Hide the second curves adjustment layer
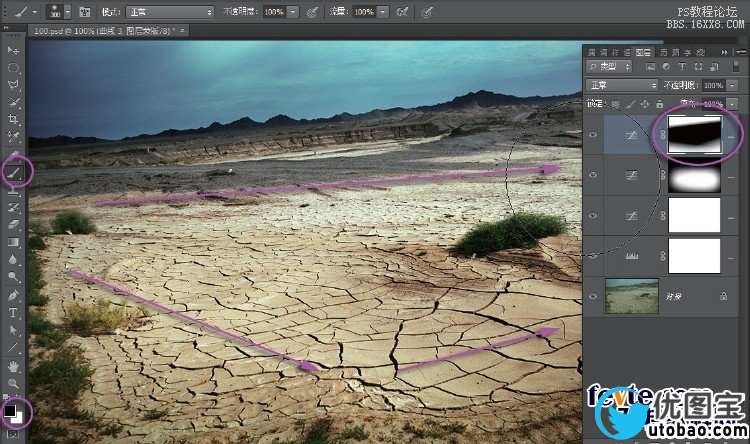 click(593, 175)
